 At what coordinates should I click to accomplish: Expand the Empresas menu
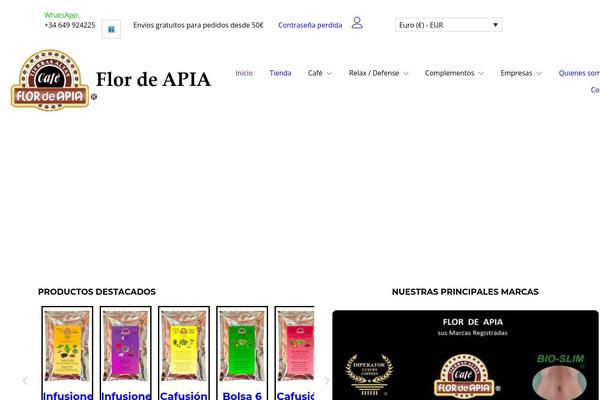(521, 73)
